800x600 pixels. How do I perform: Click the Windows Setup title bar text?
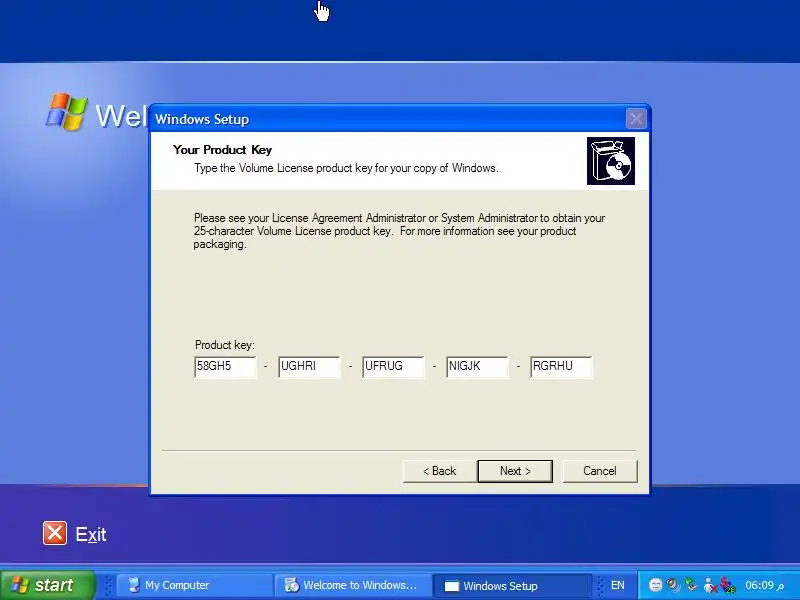click(x=202, y=119)
